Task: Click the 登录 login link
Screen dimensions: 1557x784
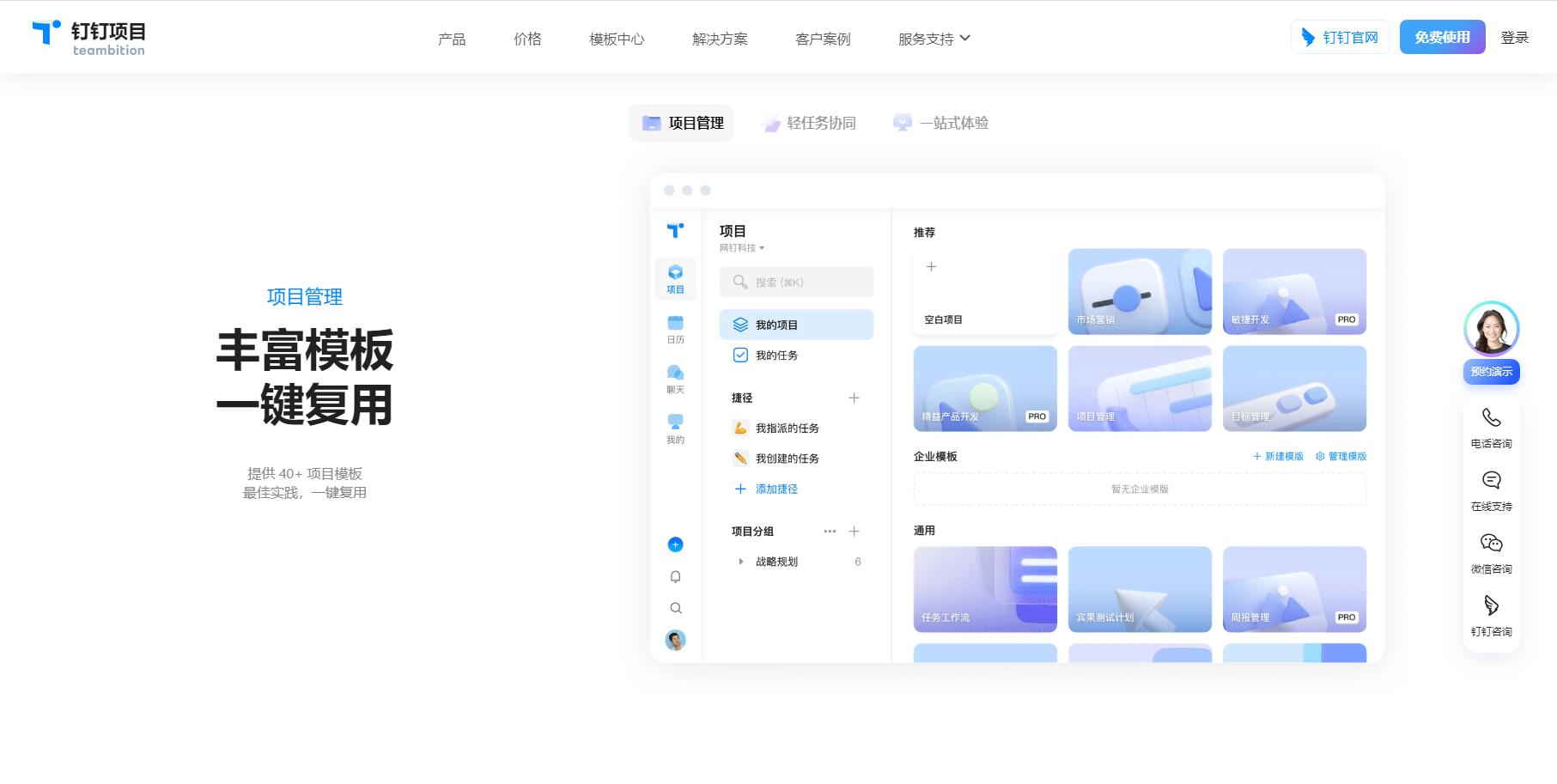Action: point(1514,38)
